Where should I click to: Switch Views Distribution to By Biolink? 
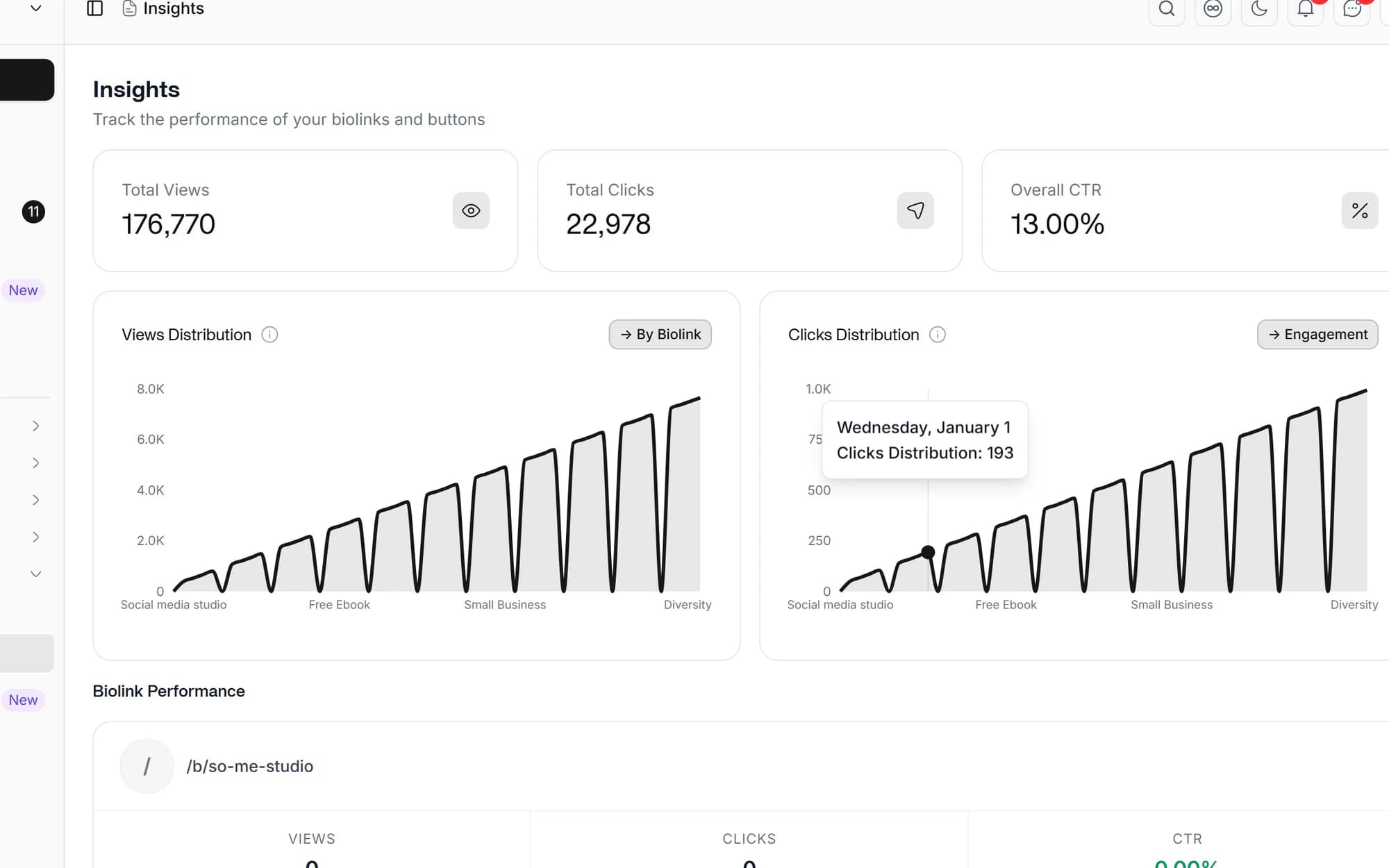(660, 335)
